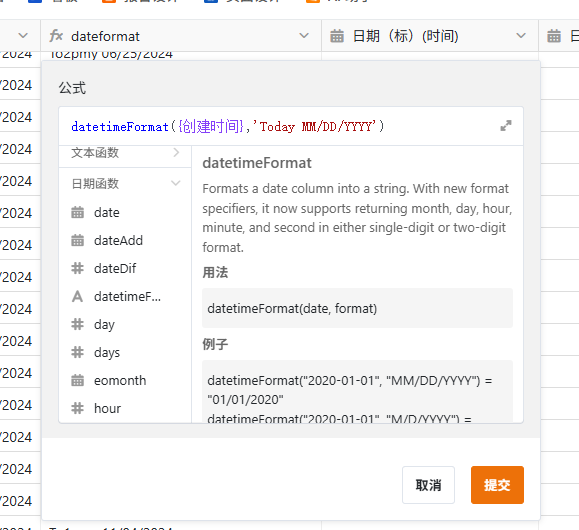Click the calendar icon beside dateAdd
579x530 pixels.
77,240
